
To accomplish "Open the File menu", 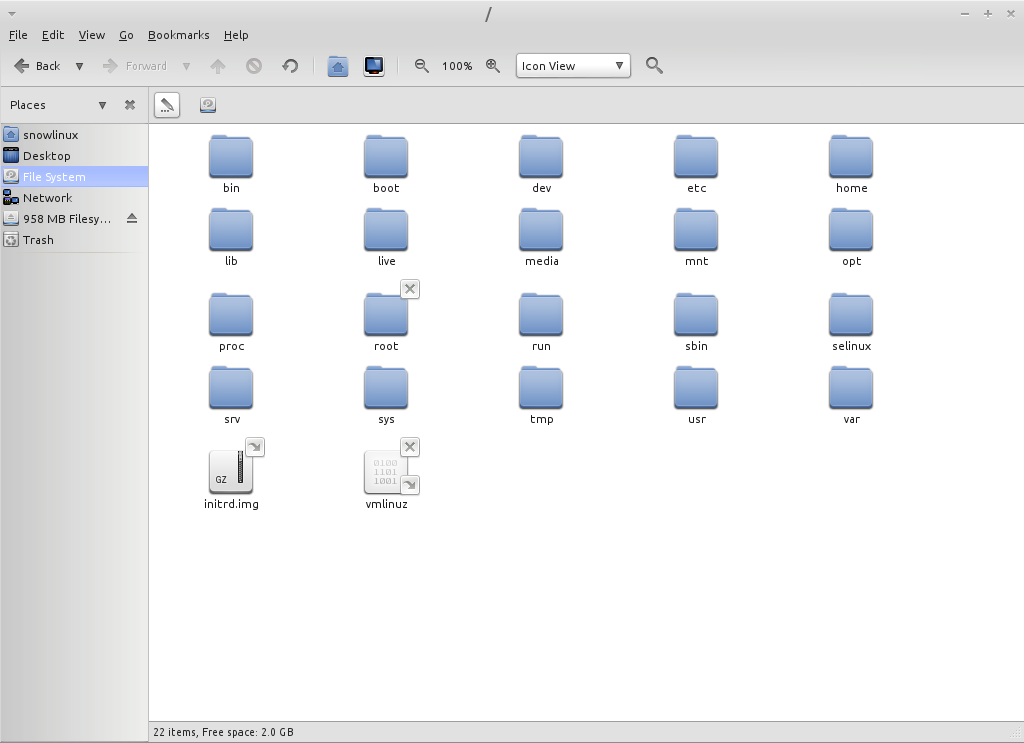I will click(x=18, y=35).
